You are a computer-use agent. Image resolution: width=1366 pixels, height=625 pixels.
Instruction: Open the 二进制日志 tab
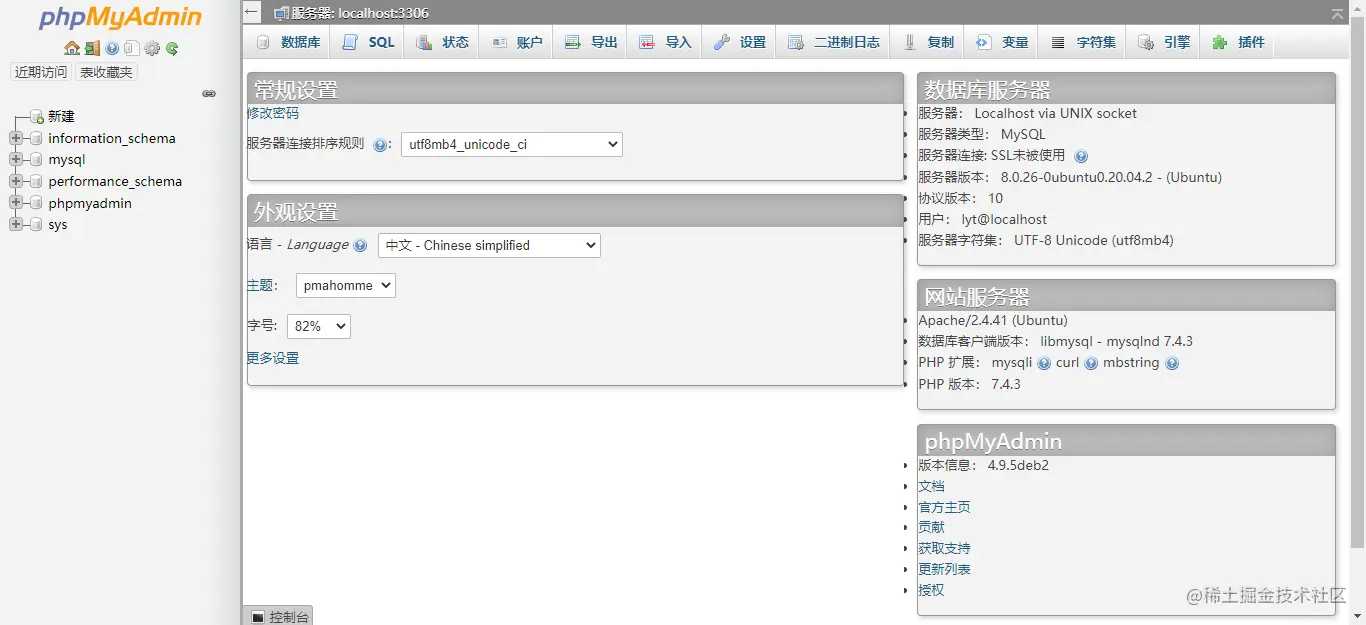(x=833, y=42)
